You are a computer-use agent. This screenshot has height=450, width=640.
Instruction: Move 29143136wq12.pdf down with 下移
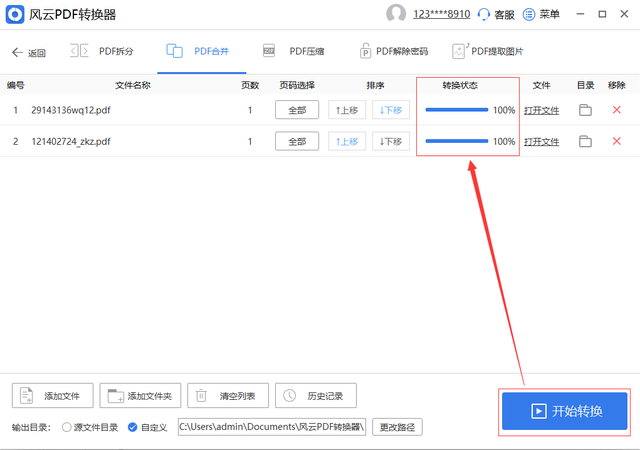(x=391, y=110)
